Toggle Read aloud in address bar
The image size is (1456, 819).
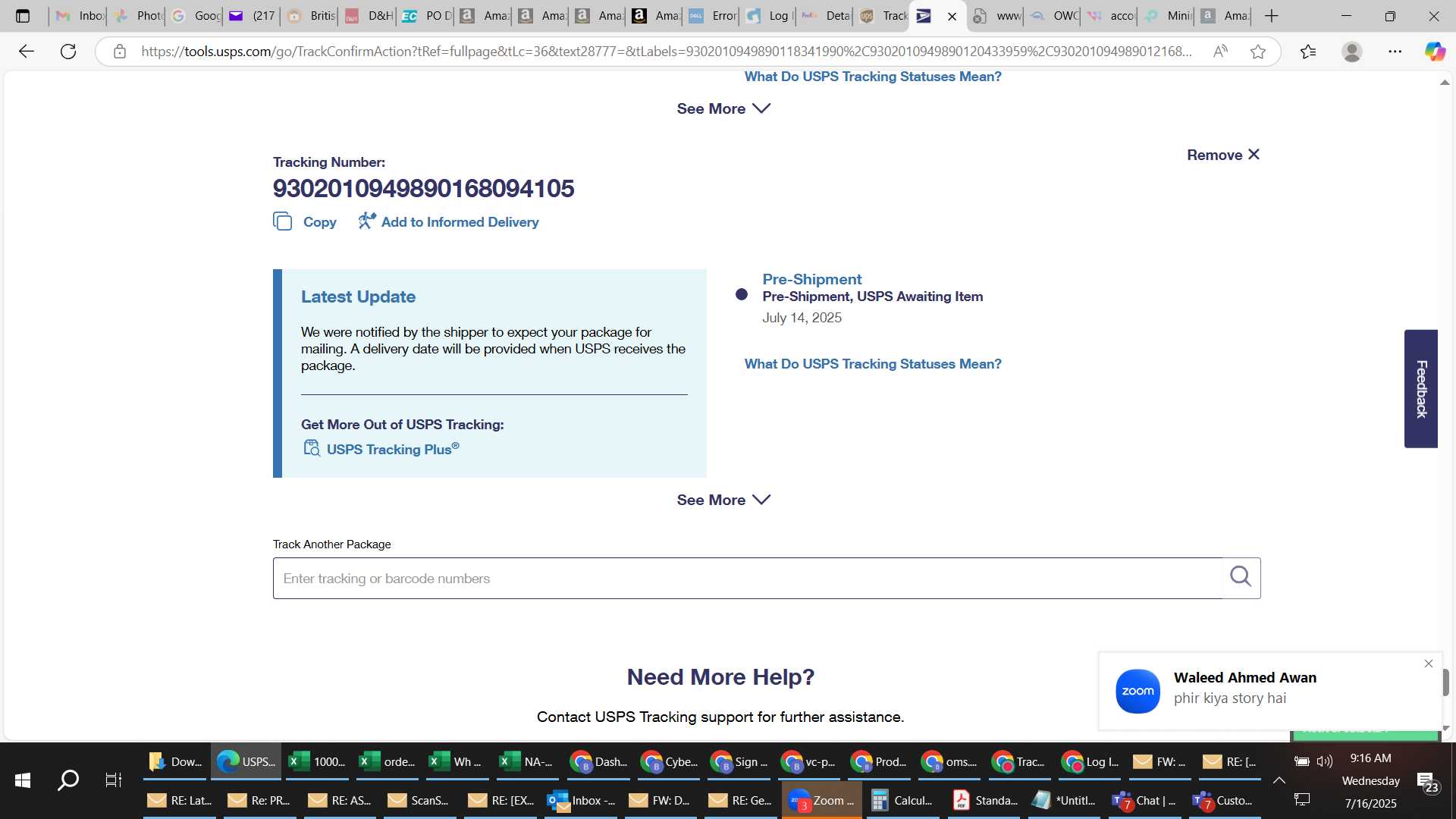[1220, 52]
